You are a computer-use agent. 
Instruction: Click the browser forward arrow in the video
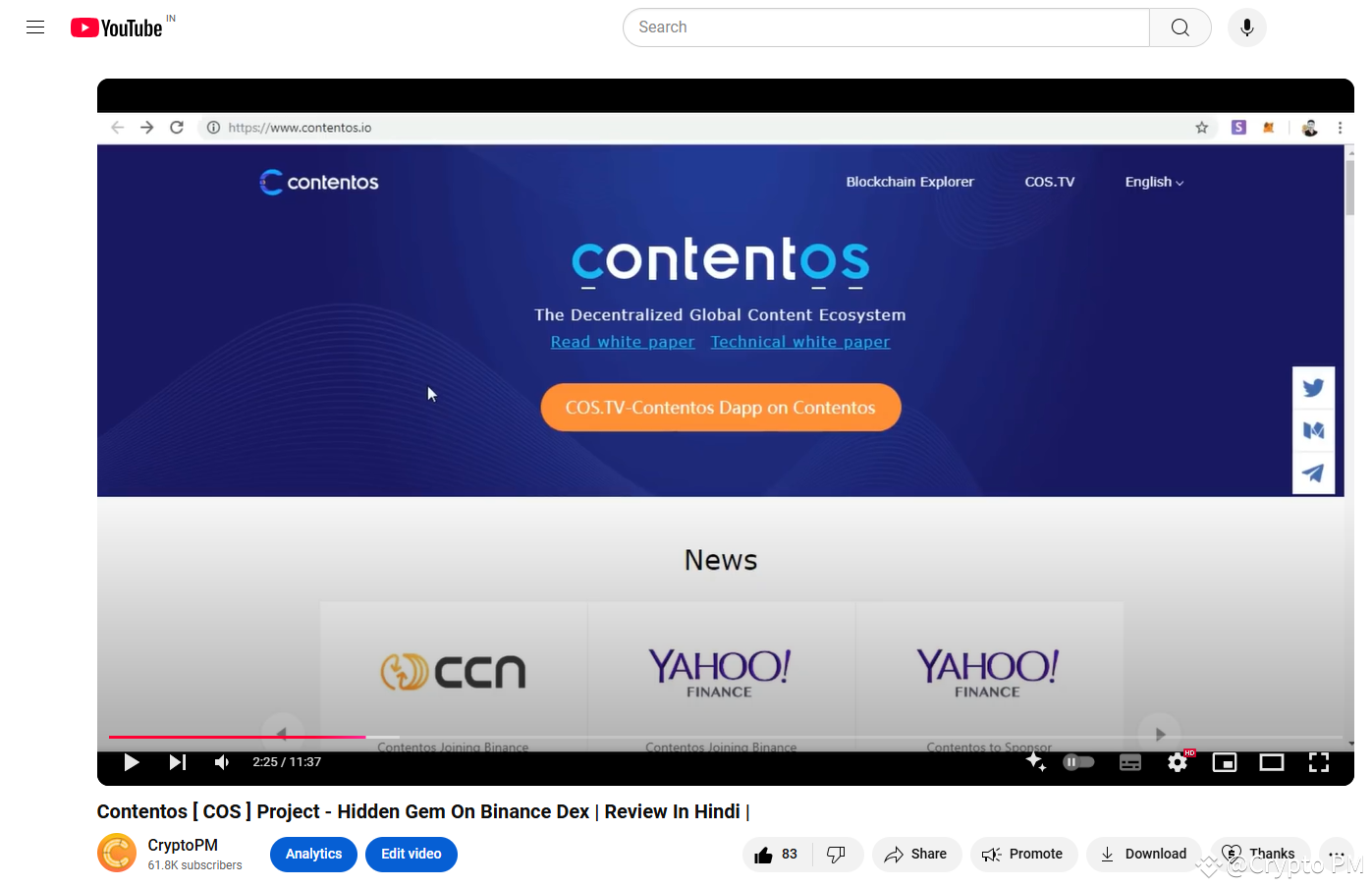pos(147,128)
